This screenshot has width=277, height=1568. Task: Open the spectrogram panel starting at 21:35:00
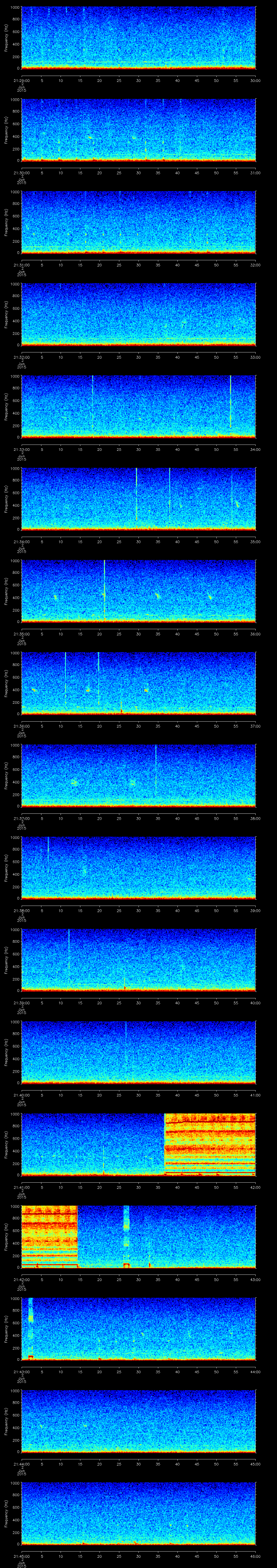click(139, 591)
